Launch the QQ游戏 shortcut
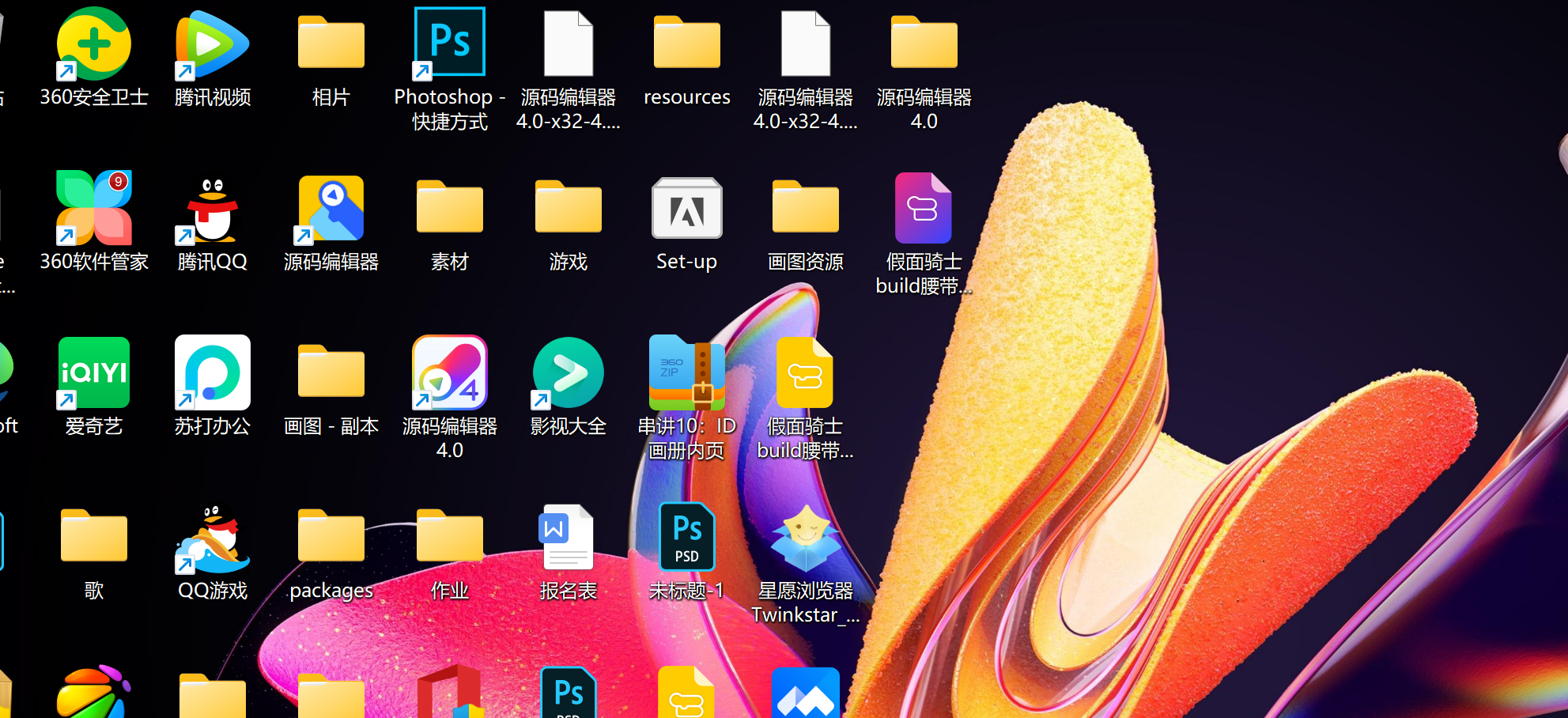The image size is (1568, 718). 213,538
